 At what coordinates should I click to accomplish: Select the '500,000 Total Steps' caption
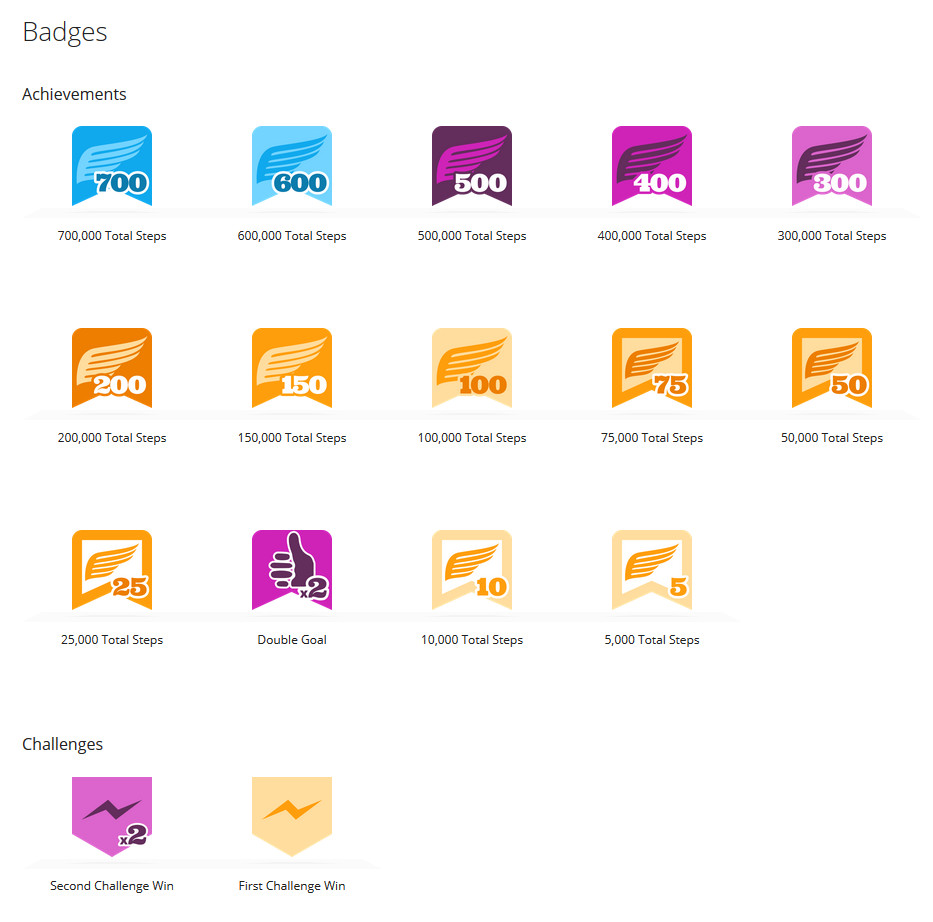[472, 236]
